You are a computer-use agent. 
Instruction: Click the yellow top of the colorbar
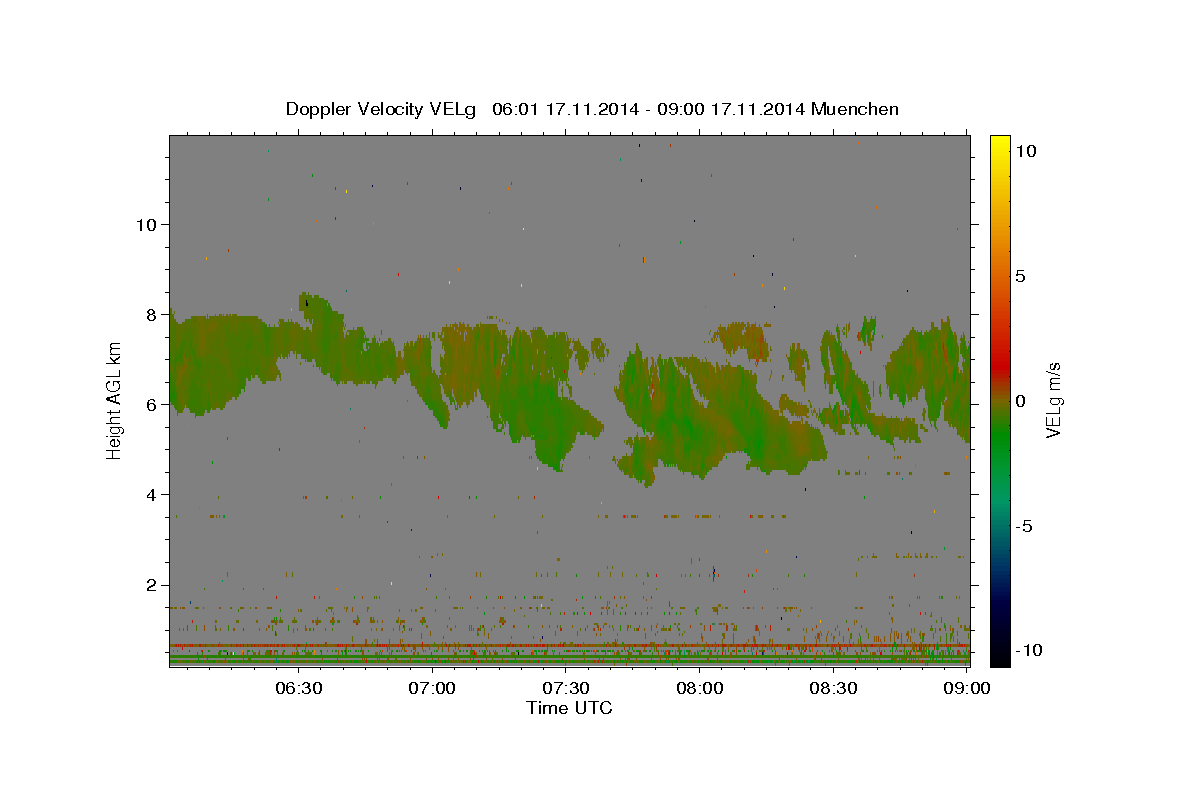point(999,143)
